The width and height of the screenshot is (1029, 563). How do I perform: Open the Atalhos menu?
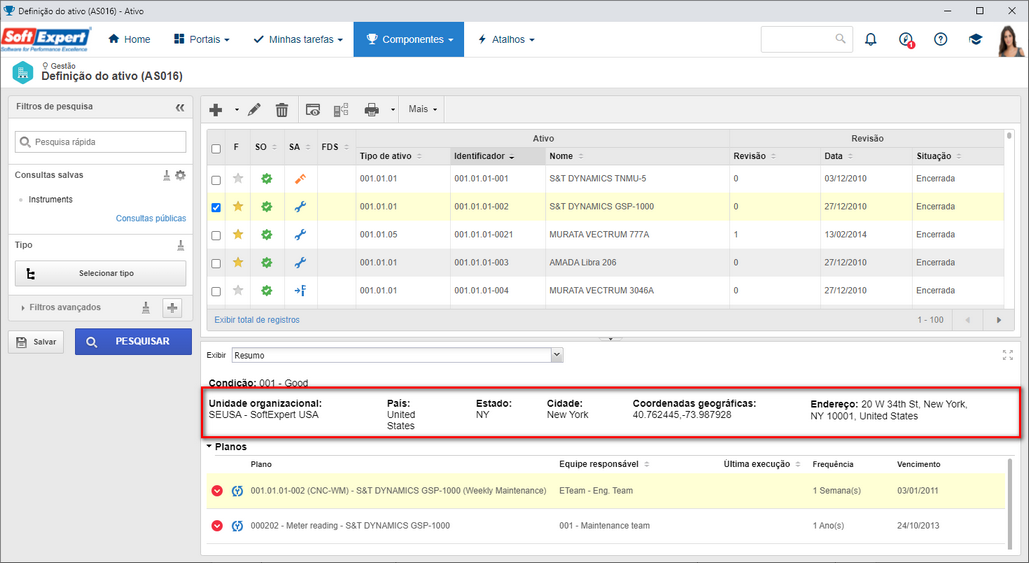(506, 39)
